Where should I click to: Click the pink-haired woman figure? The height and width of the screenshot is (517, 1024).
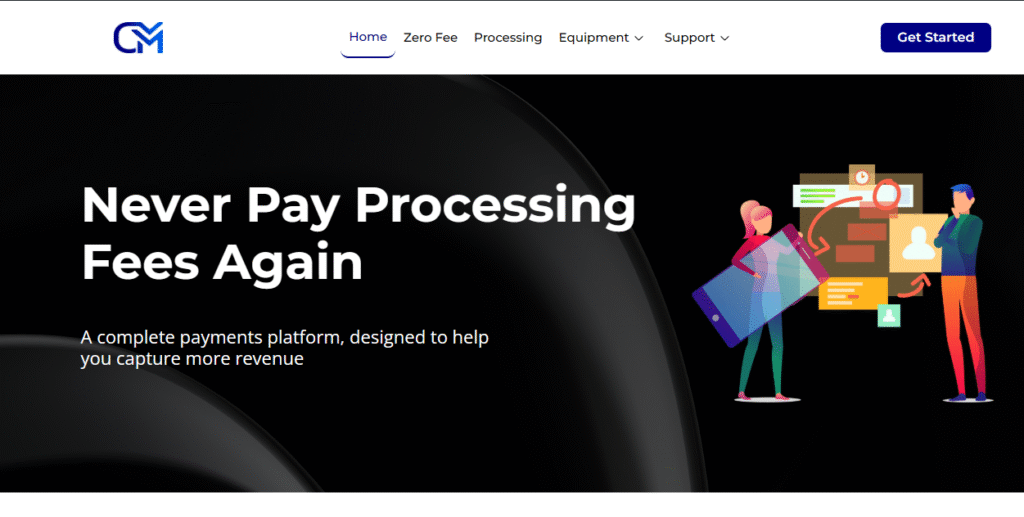point(761,300)
